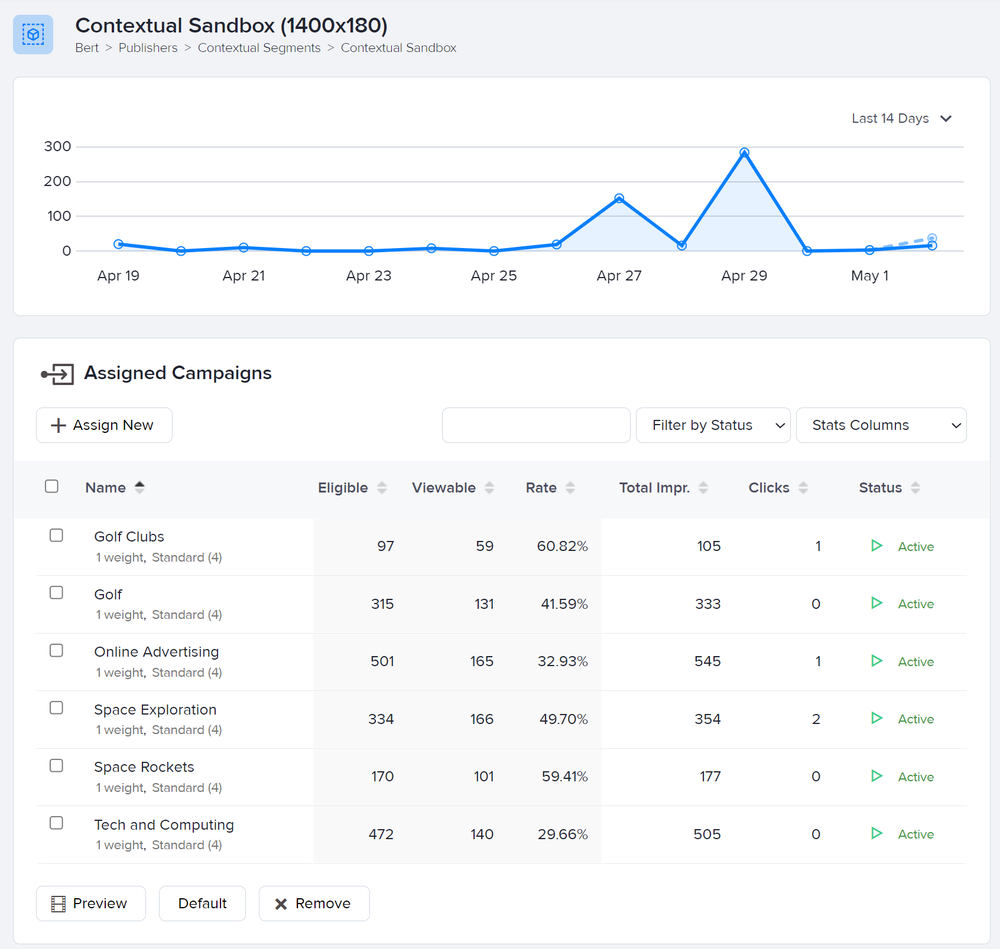The width and height of the screenshot is (1000, 949).
Task: Open the Golf campaign name
Action: point(108,594)
